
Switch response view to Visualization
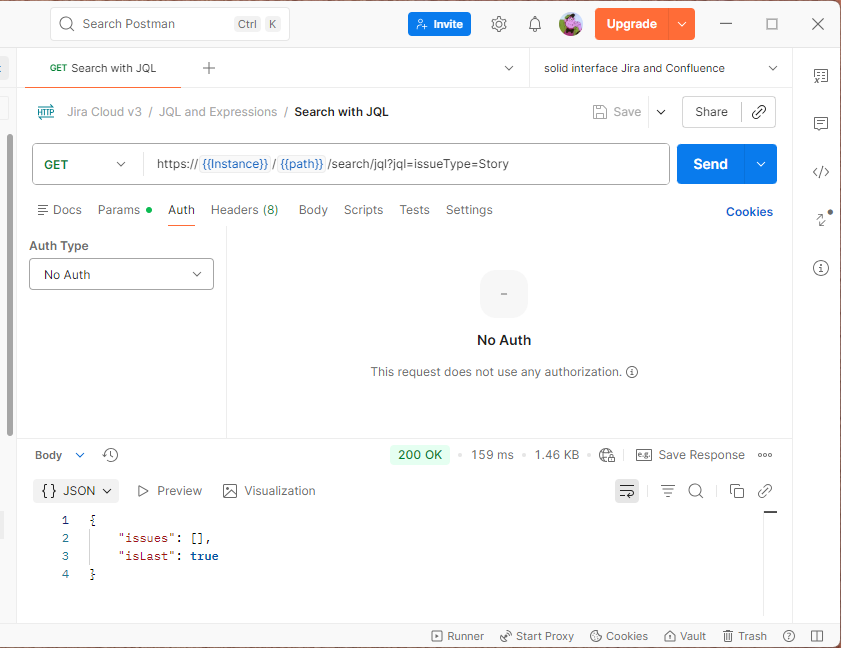[x=269, y=491]
